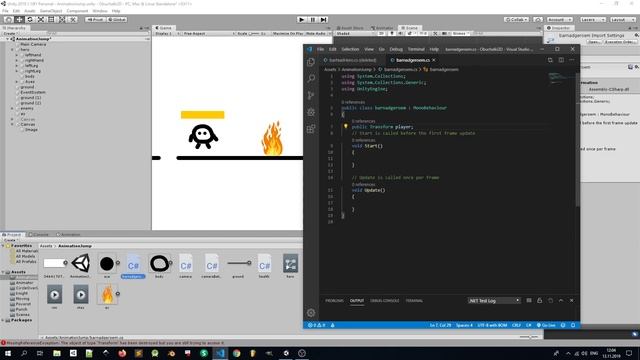640x360 pixels.
Task: Expand the enemy object in Hierarchy
Action: coord(12,109)
